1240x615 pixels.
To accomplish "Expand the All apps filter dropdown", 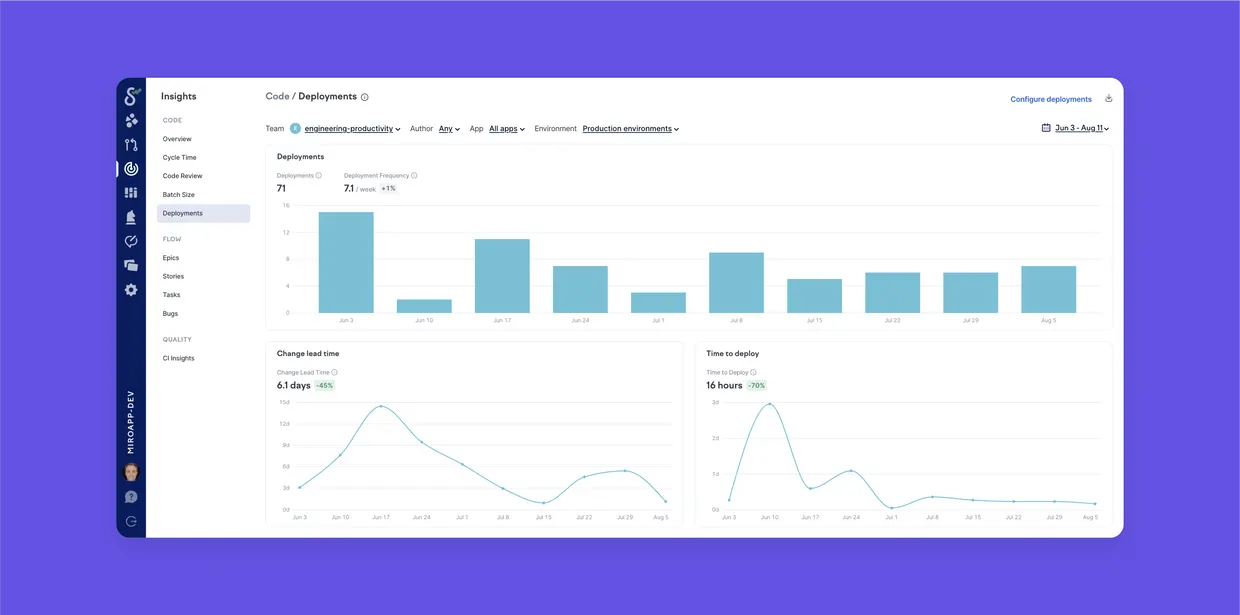I will 507,129.
